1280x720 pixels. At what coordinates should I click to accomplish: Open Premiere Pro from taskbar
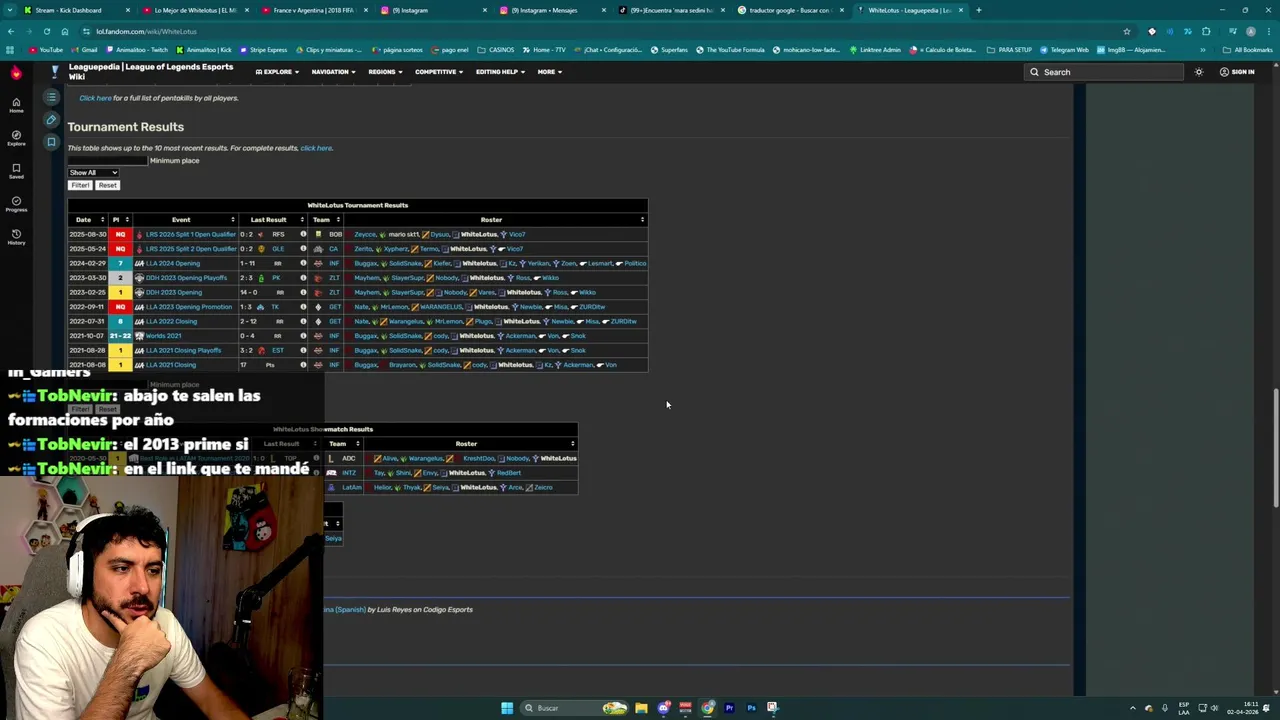pyautogui.click(x=729, y=708)
